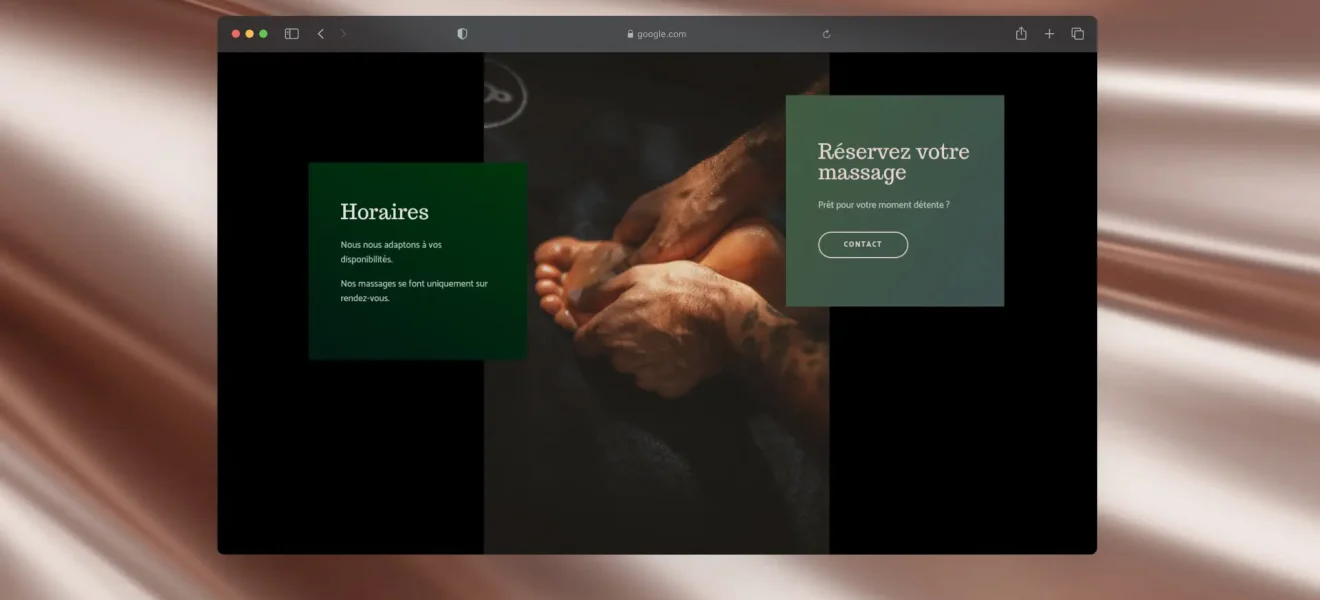Click the "Réservez votre massage" heading

pos(893,162)
